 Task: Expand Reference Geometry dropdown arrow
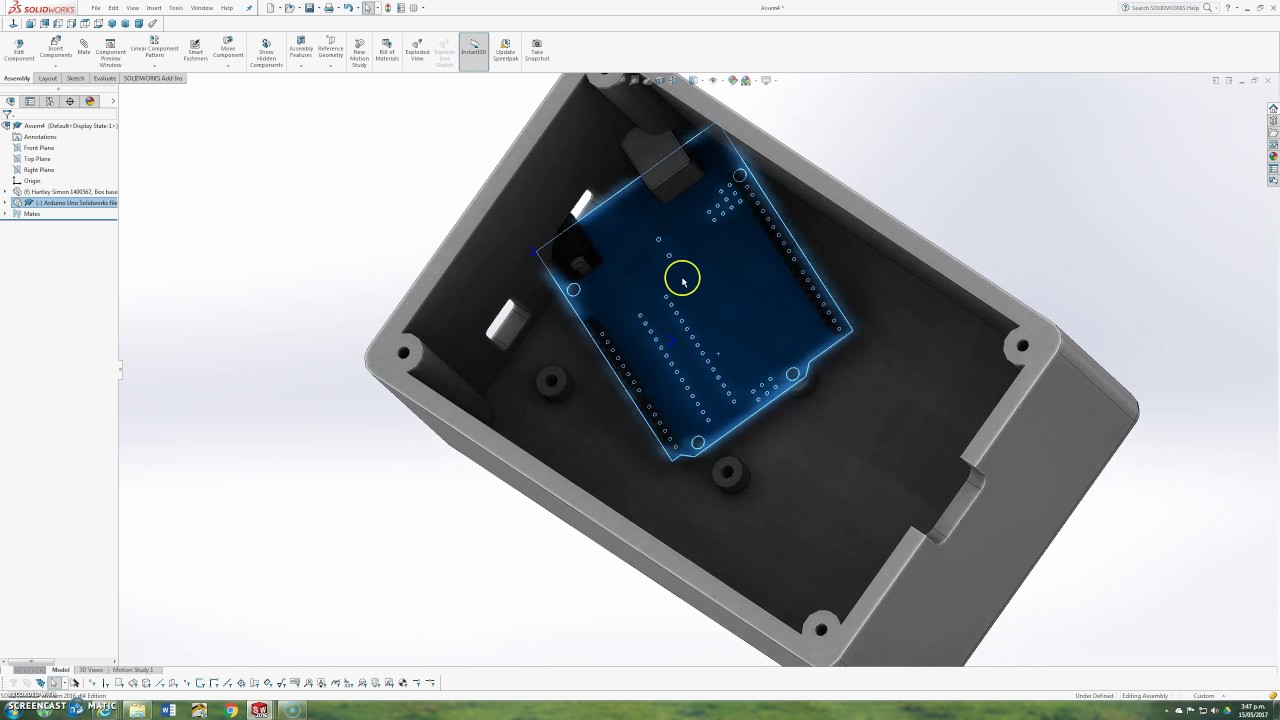coord(330,66)
